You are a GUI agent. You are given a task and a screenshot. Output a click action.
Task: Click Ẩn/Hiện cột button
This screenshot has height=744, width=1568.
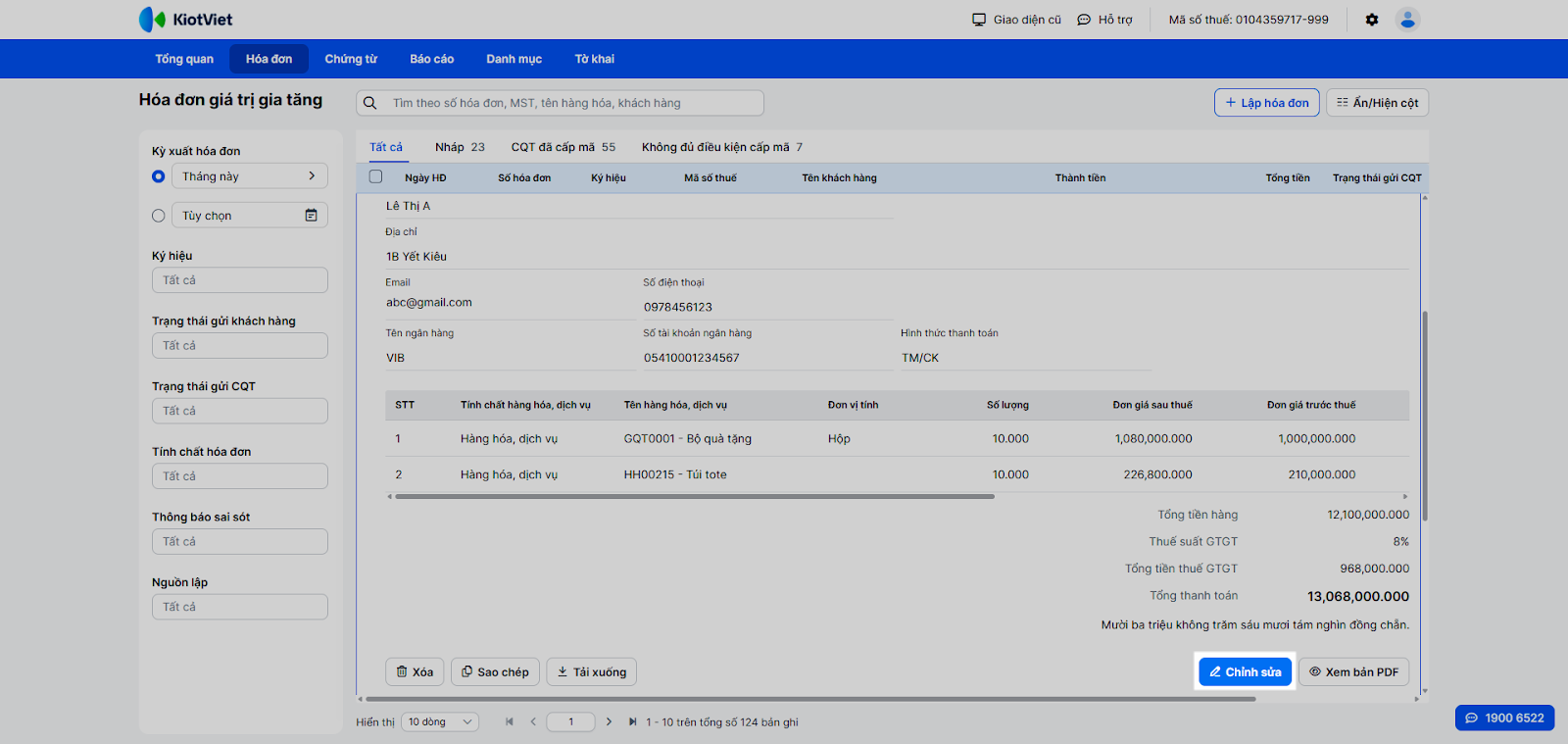[x=1378, y=103]
